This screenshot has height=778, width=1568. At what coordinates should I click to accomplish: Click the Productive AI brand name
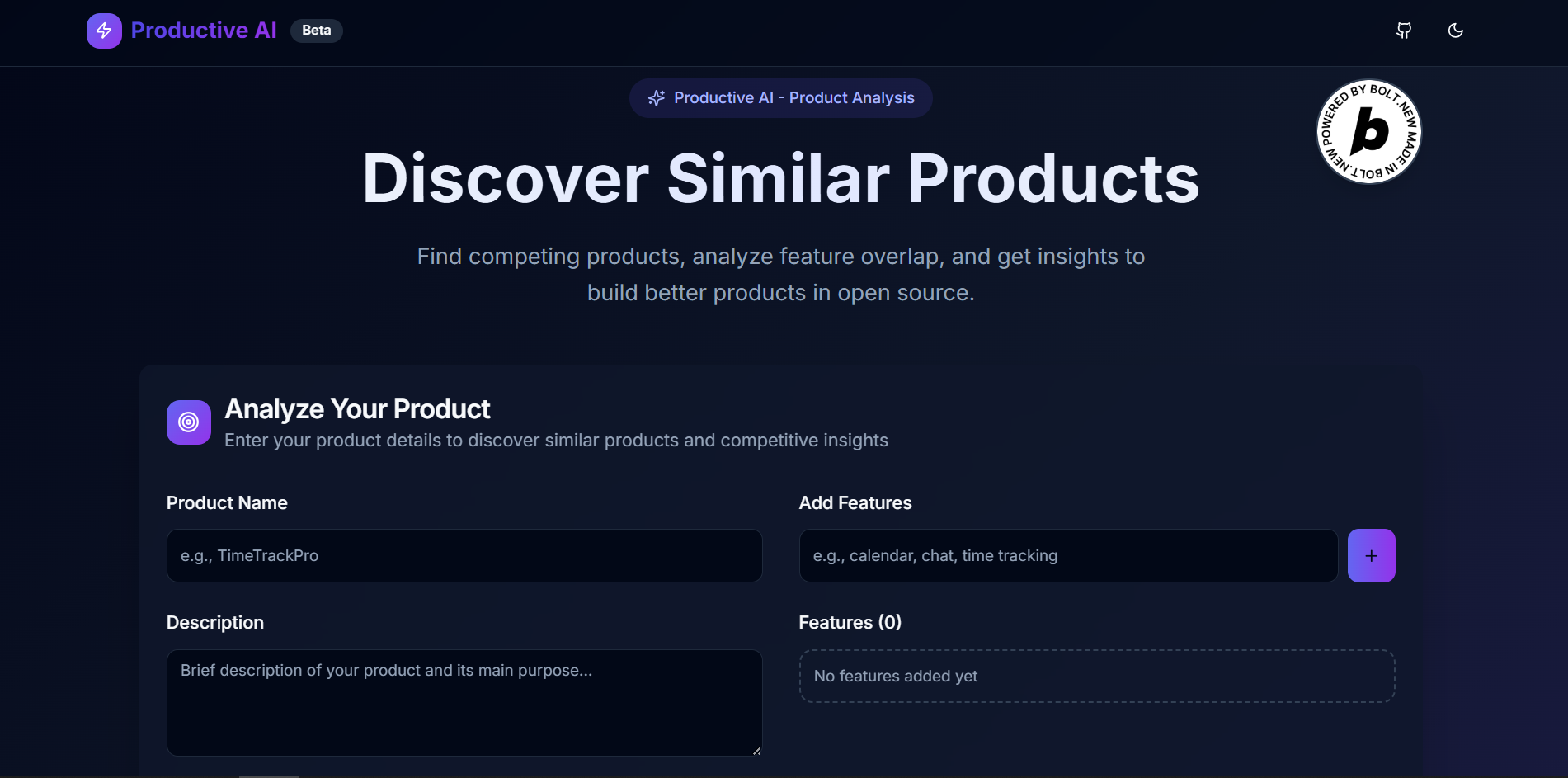[204, 31]
